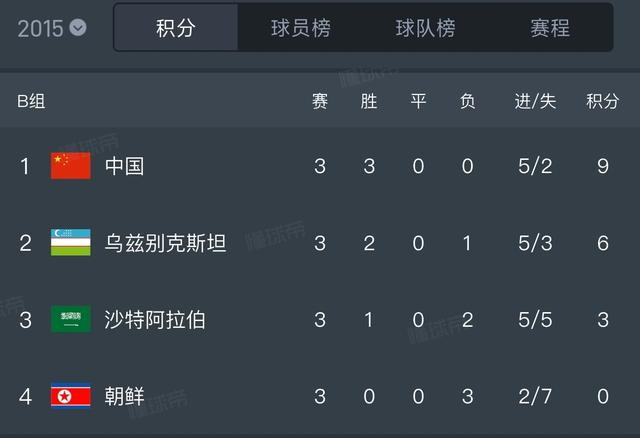The image size is (640, 438).
Task: Click the Saudi Arabia flag icon
Action: point(71,320)
